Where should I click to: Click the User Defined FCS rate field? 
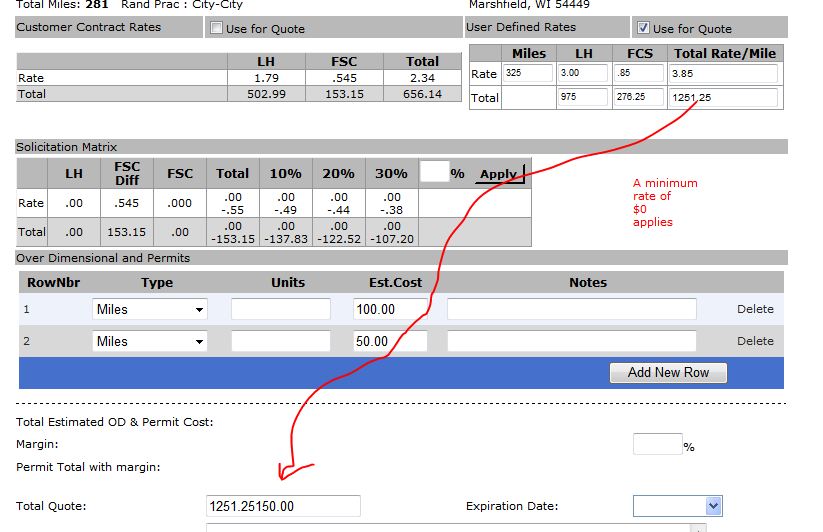tap(638, 73)
